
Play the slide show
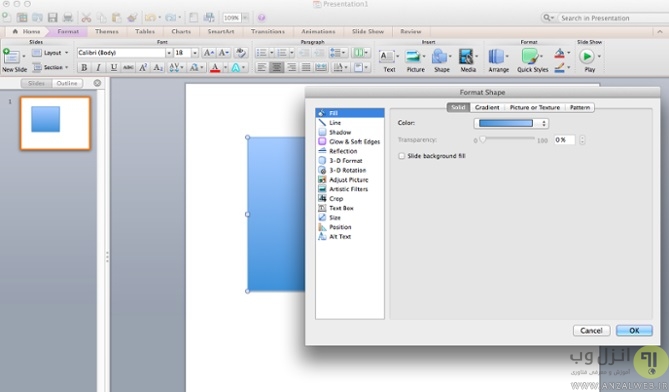tap(589, 61)
